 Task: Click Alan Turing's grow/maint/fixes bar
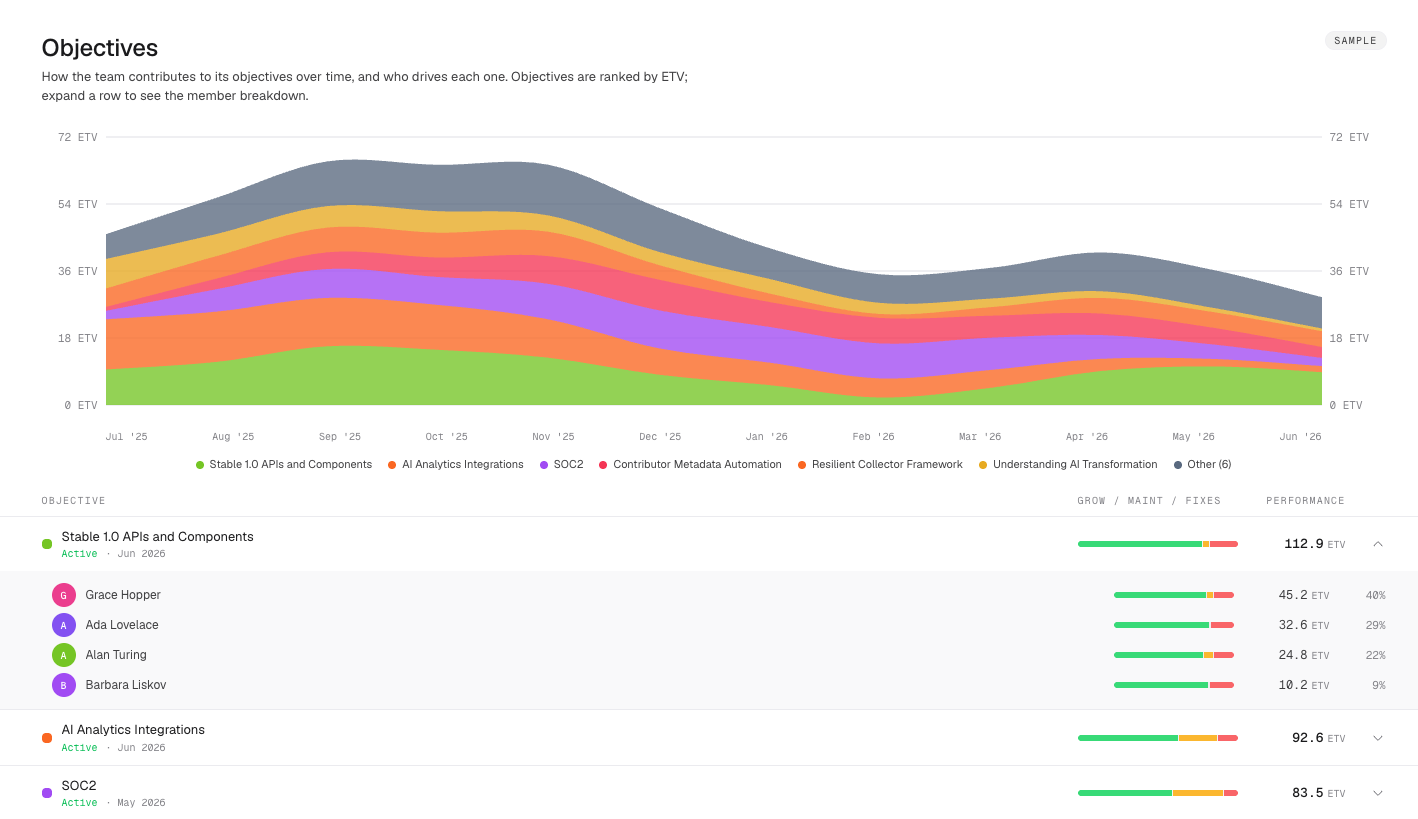(x=1174, y=655)
